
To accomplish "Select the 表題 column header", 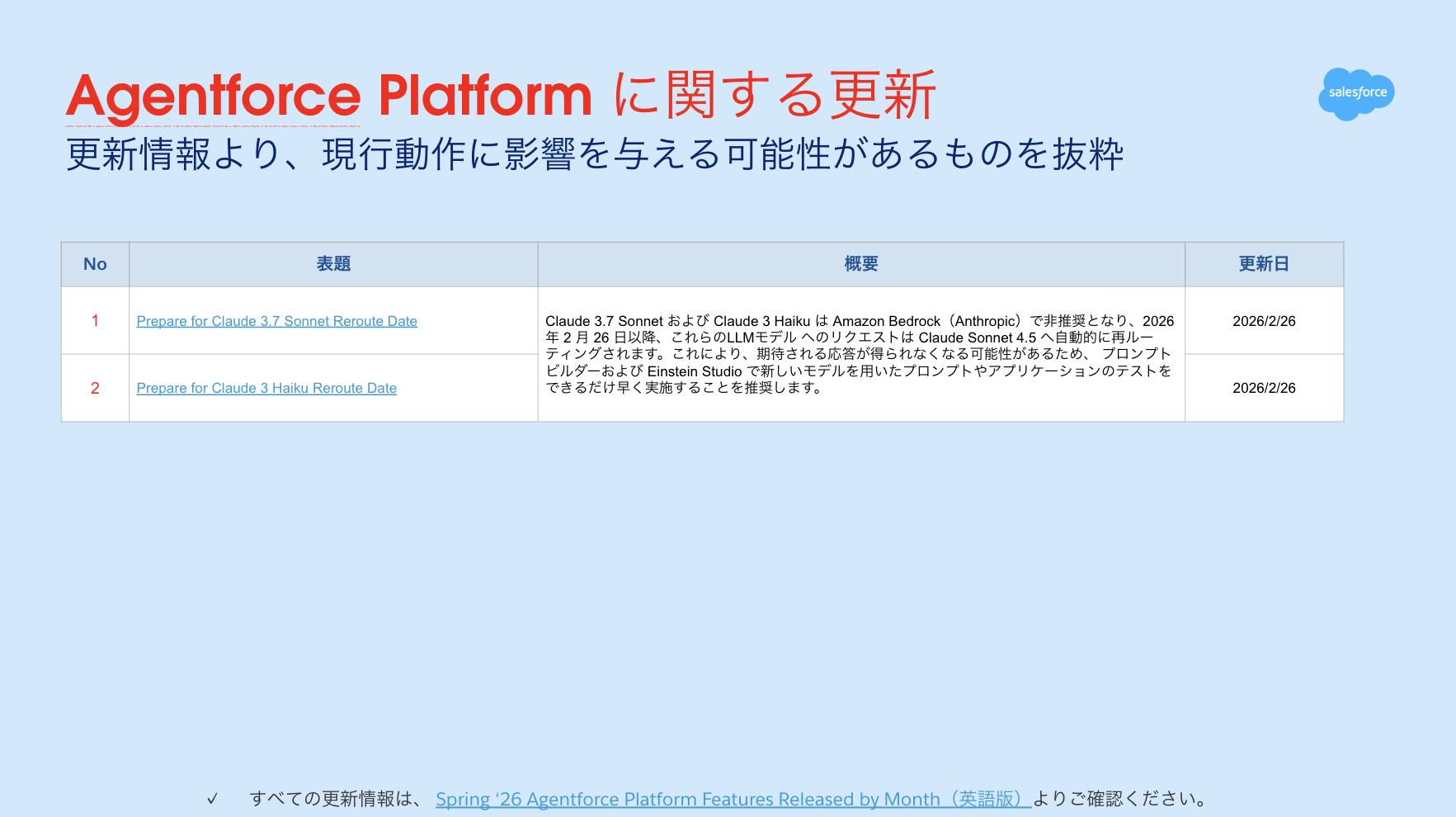I will pos(333,264).
